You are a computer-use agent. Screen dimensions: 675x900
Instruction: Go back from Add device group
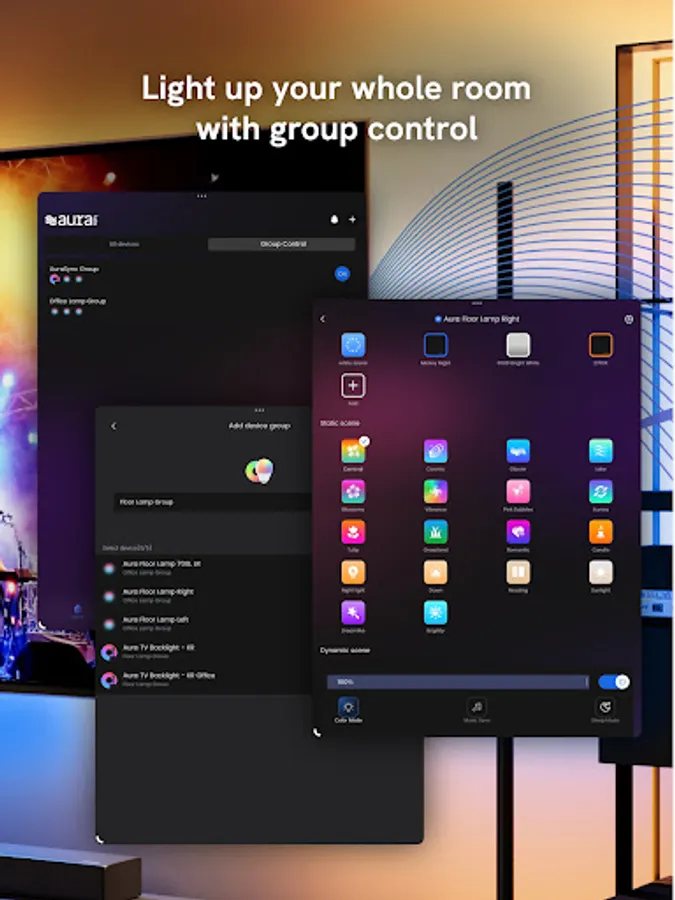[114, 426]
